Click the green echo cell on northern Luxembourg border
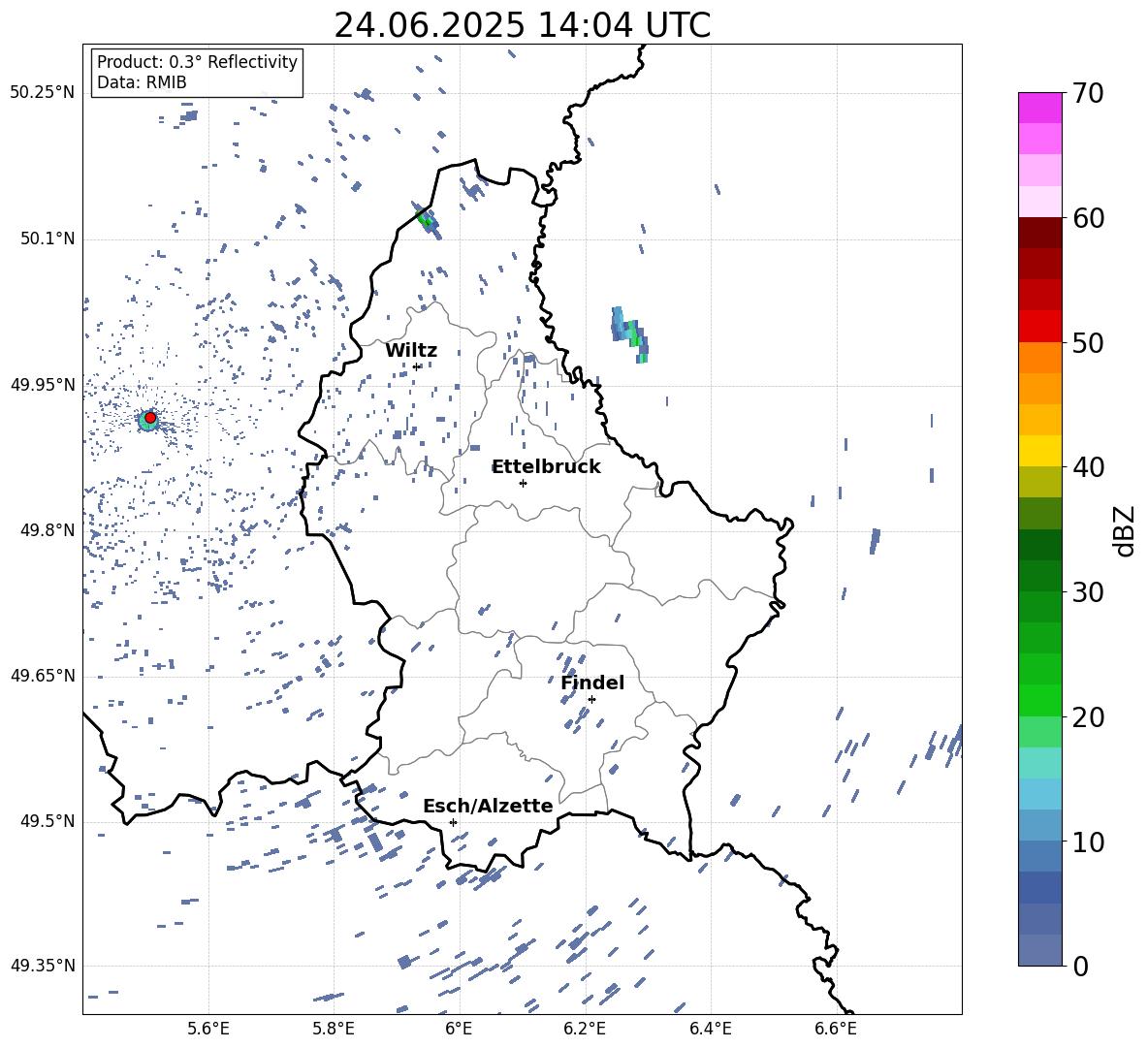1148x1048 pixels. pyautogui.click(x=428, y=219)
